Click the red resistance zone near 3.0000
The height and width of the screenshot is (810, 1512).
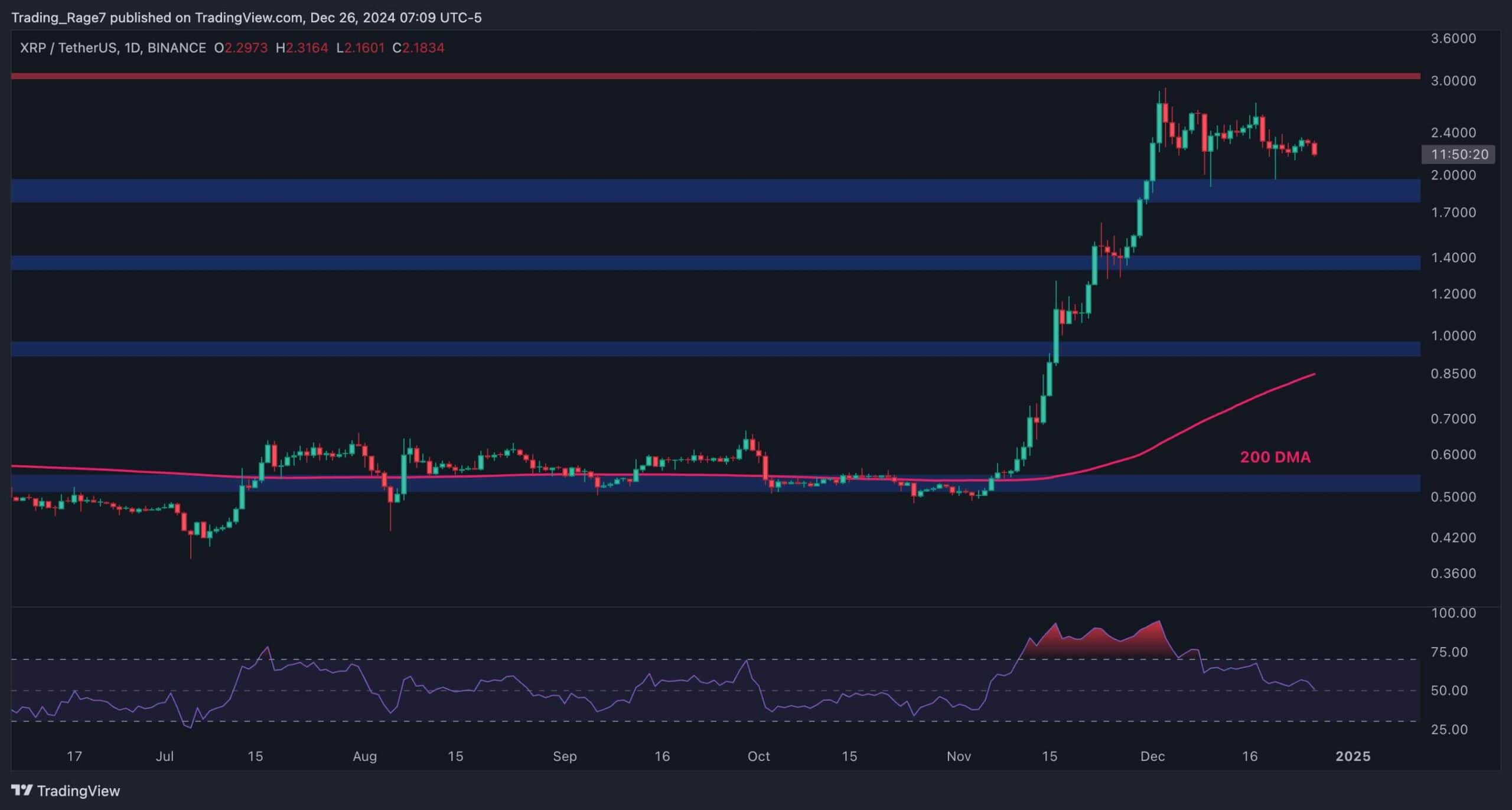(x=709, y=76)
